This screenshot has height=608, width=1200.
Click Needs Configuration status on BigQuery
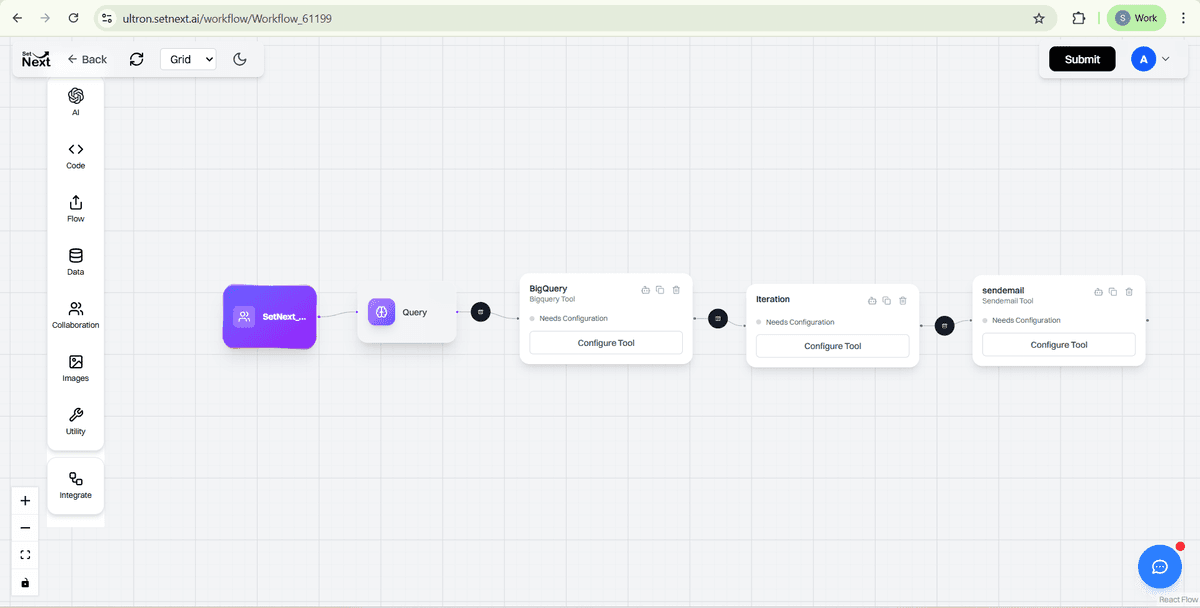pos(573,319)
